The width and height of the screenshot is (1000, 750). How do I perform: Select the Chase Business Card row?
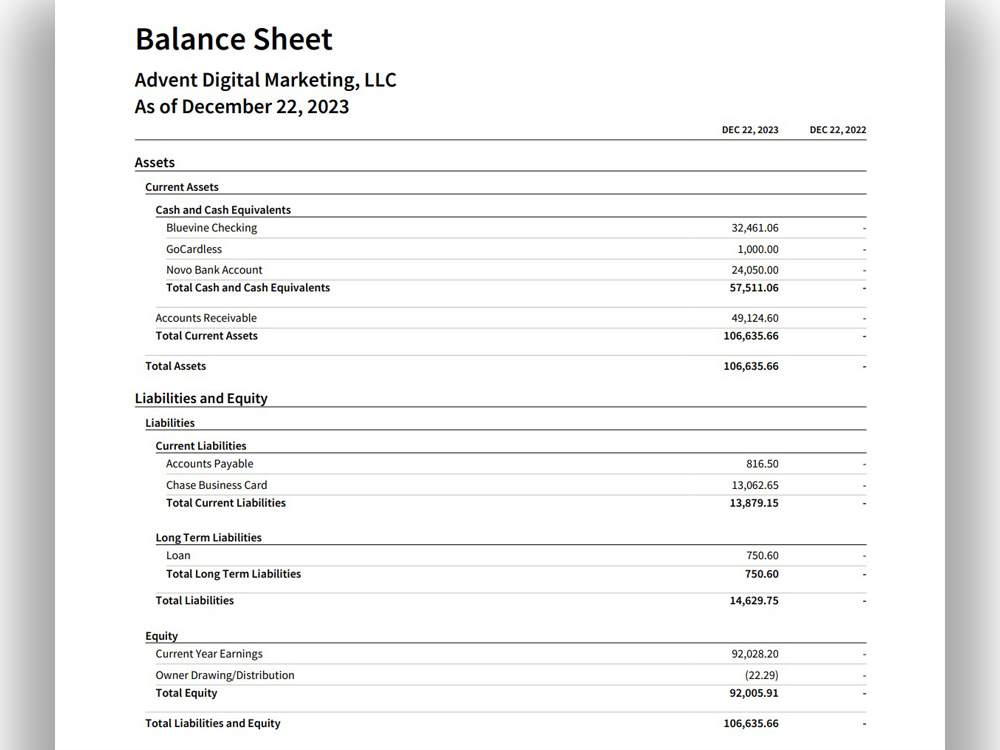(516, 485)
